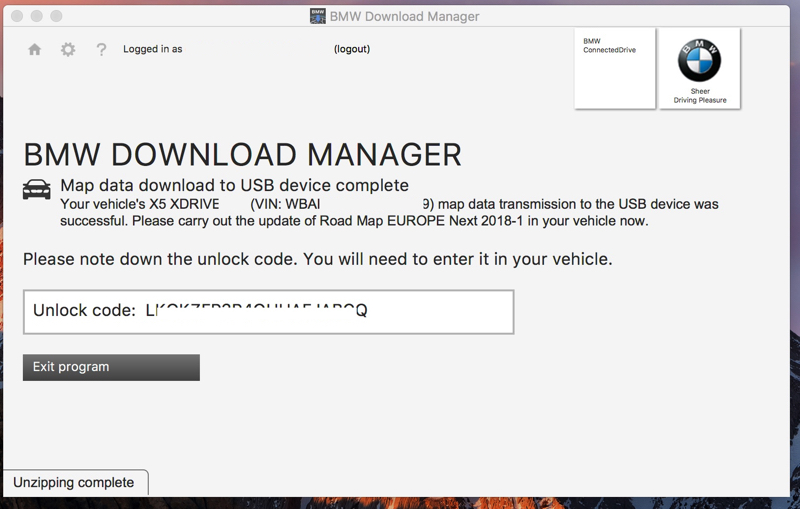Click the small BMW icon in title bar
This screenshot has height=509, width=800.
pos(318,16)
